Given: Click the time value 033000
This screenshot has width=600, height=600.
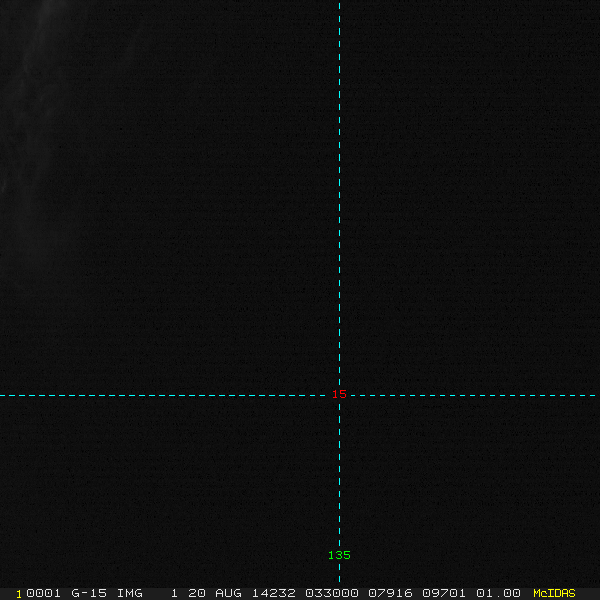Looking at the screenshot, I should 332,593.
